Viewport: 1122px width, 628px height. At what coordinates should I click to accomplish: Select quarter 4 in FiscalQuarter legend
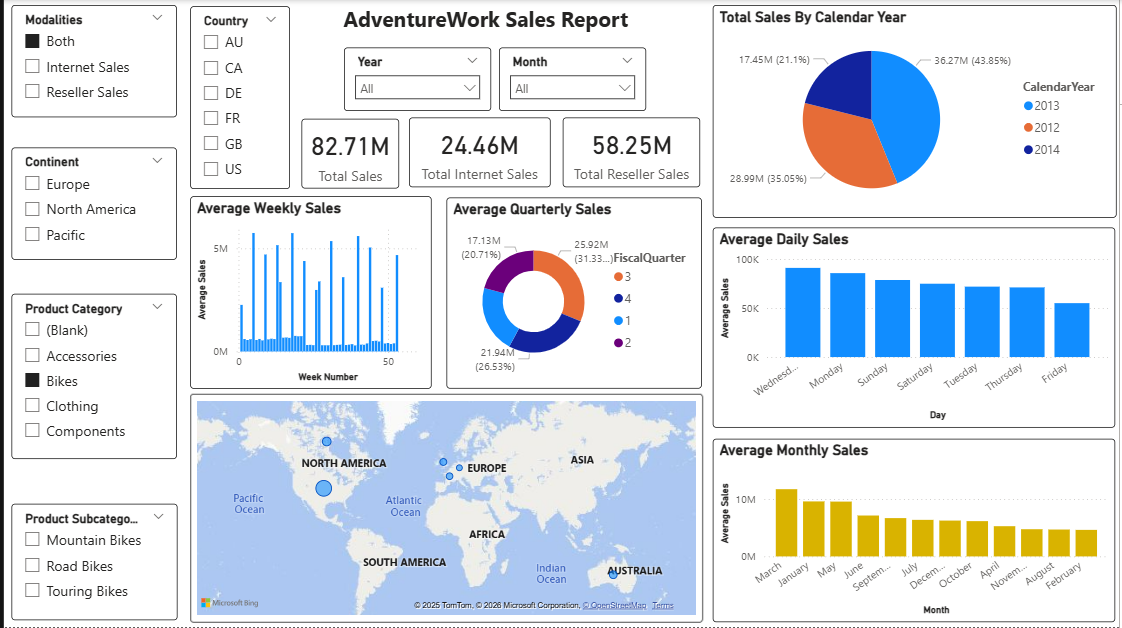pyautogui.click(x=623, y=299)
